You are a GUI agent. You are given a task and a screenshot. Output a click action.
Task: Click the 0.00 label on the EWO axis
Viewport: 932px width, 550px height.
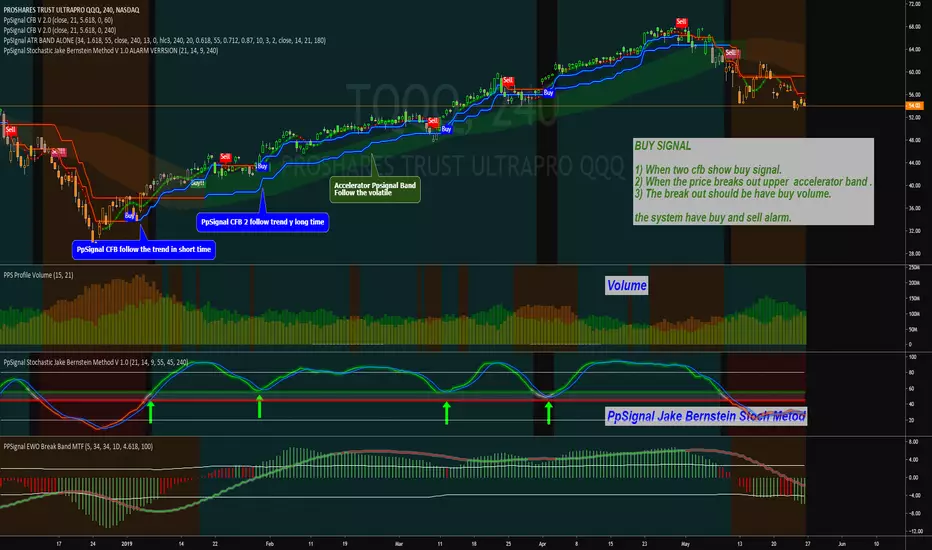point(914,477)
